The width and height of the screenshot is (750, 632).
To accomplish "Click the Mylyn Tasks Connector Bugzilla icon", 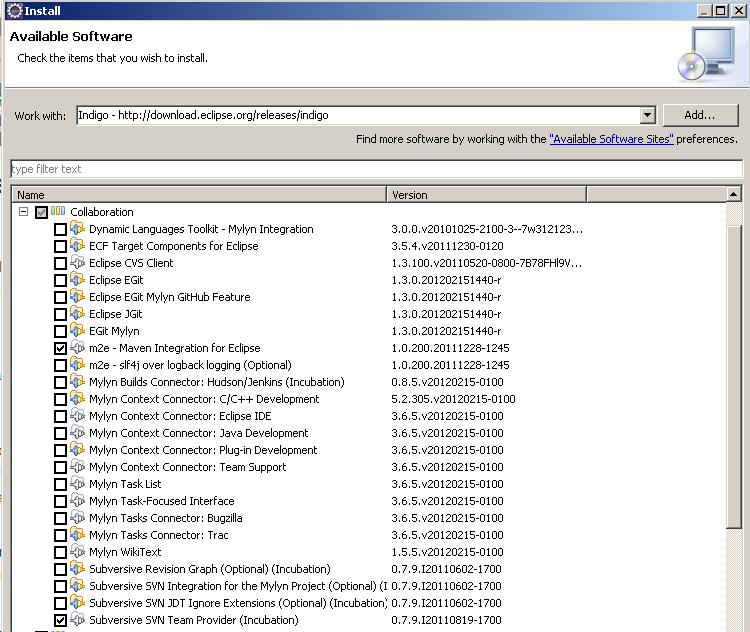I will pyautogui.click(x=77, y=517).
